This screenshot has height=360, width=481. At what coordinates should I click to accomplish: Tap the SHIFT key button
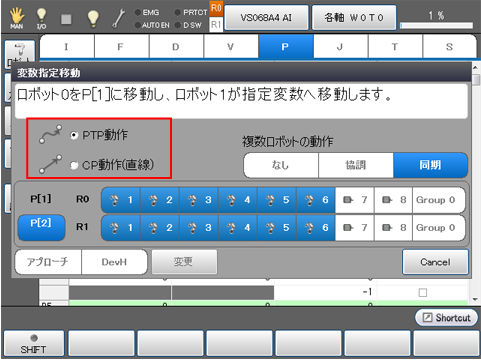[34, 344]
